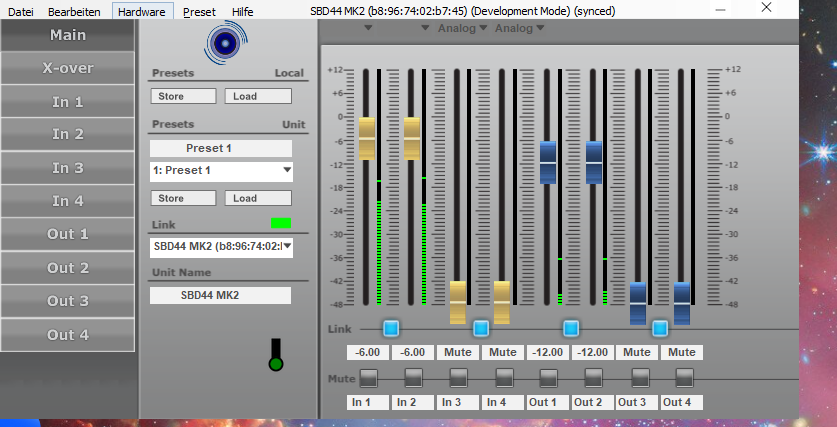The width and height of the screenshot is (837, 427).
Task: Toggle link between Out 3 and Out 4
Action: coord(660,328)
